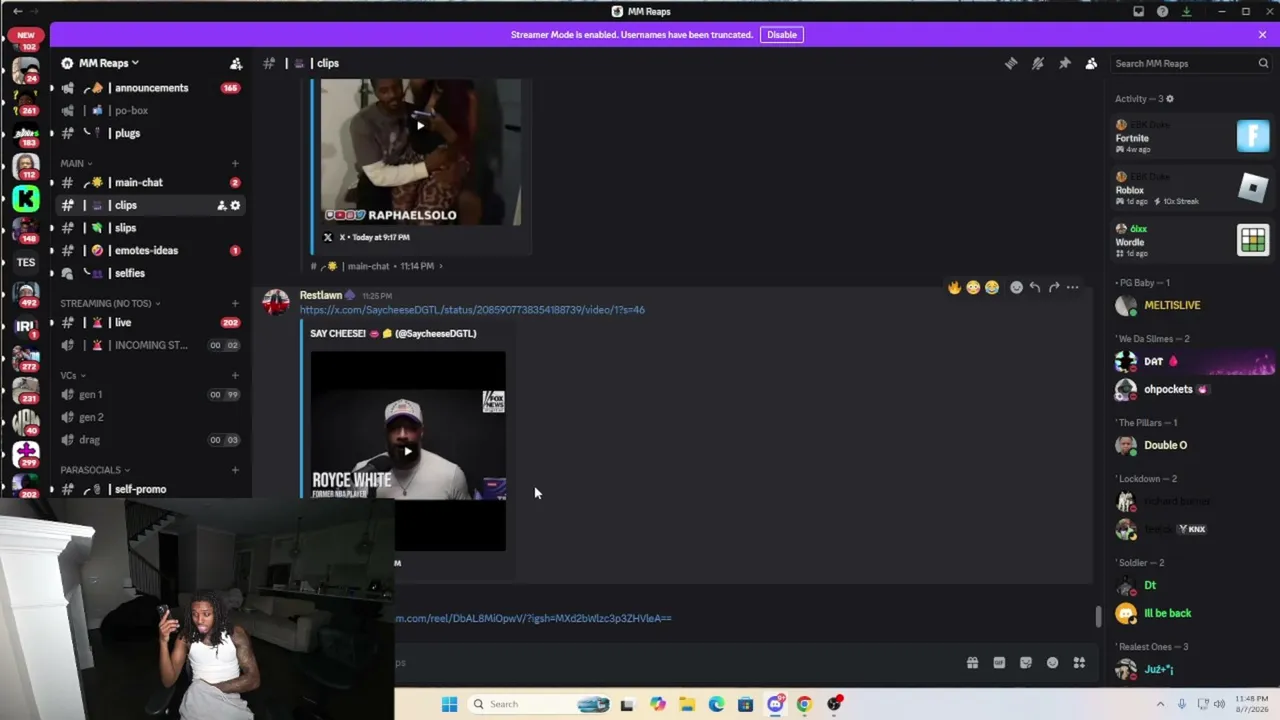Open the live channel

point(150,323)
